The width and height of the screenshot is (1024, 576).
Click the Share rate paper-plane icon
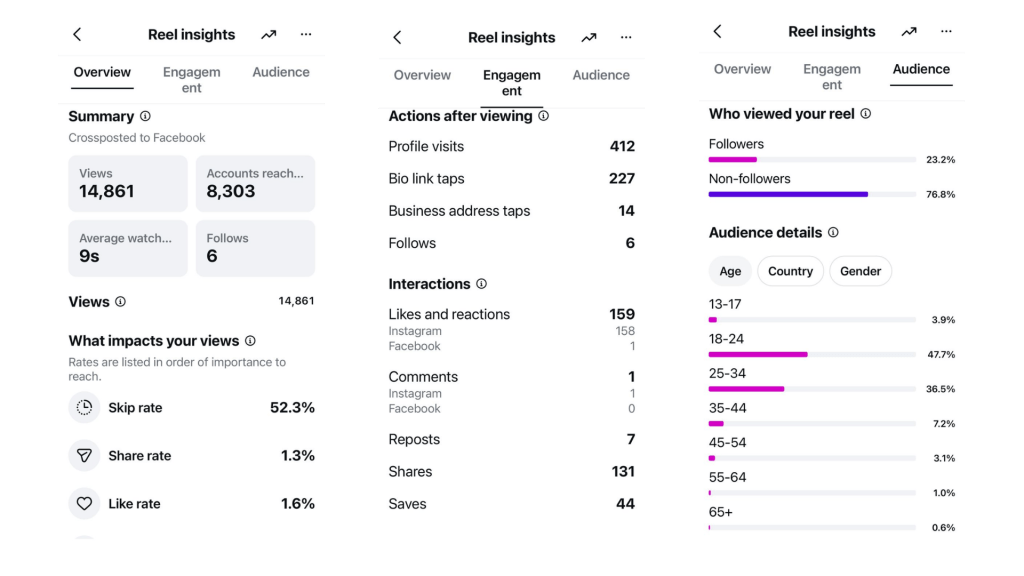pyautogui.click(x=84, y=455)
